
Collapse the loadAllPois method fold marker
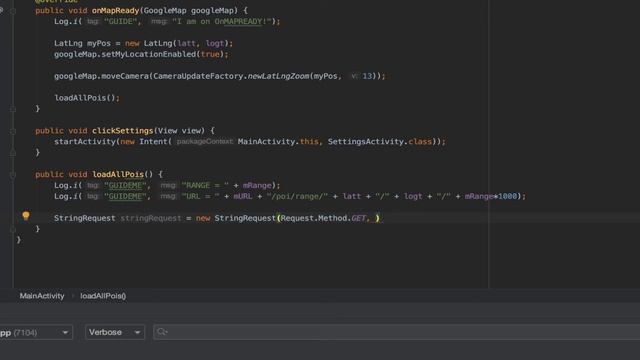pos(13,175)
